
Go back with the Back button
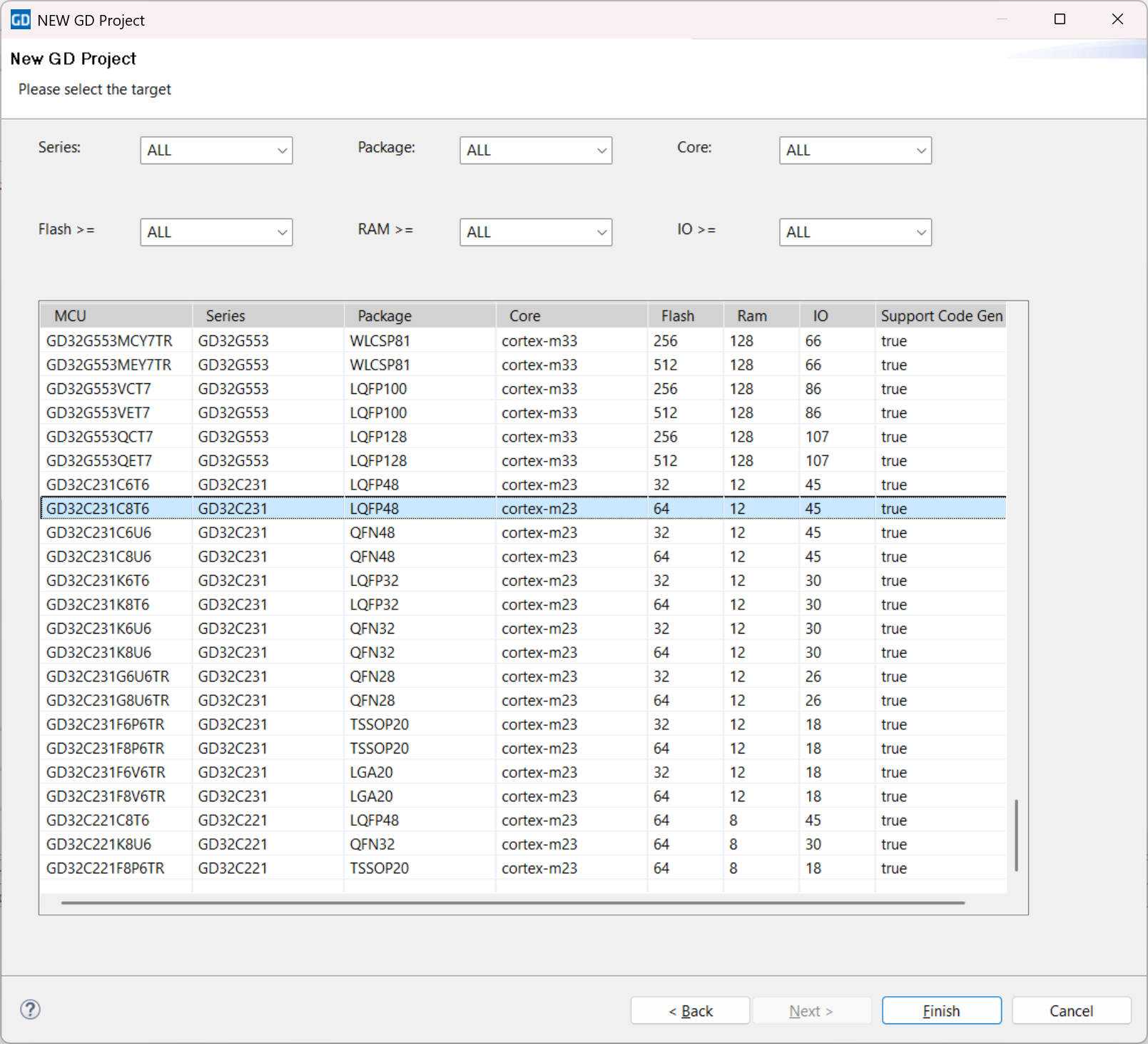(x=690, y=1010)
